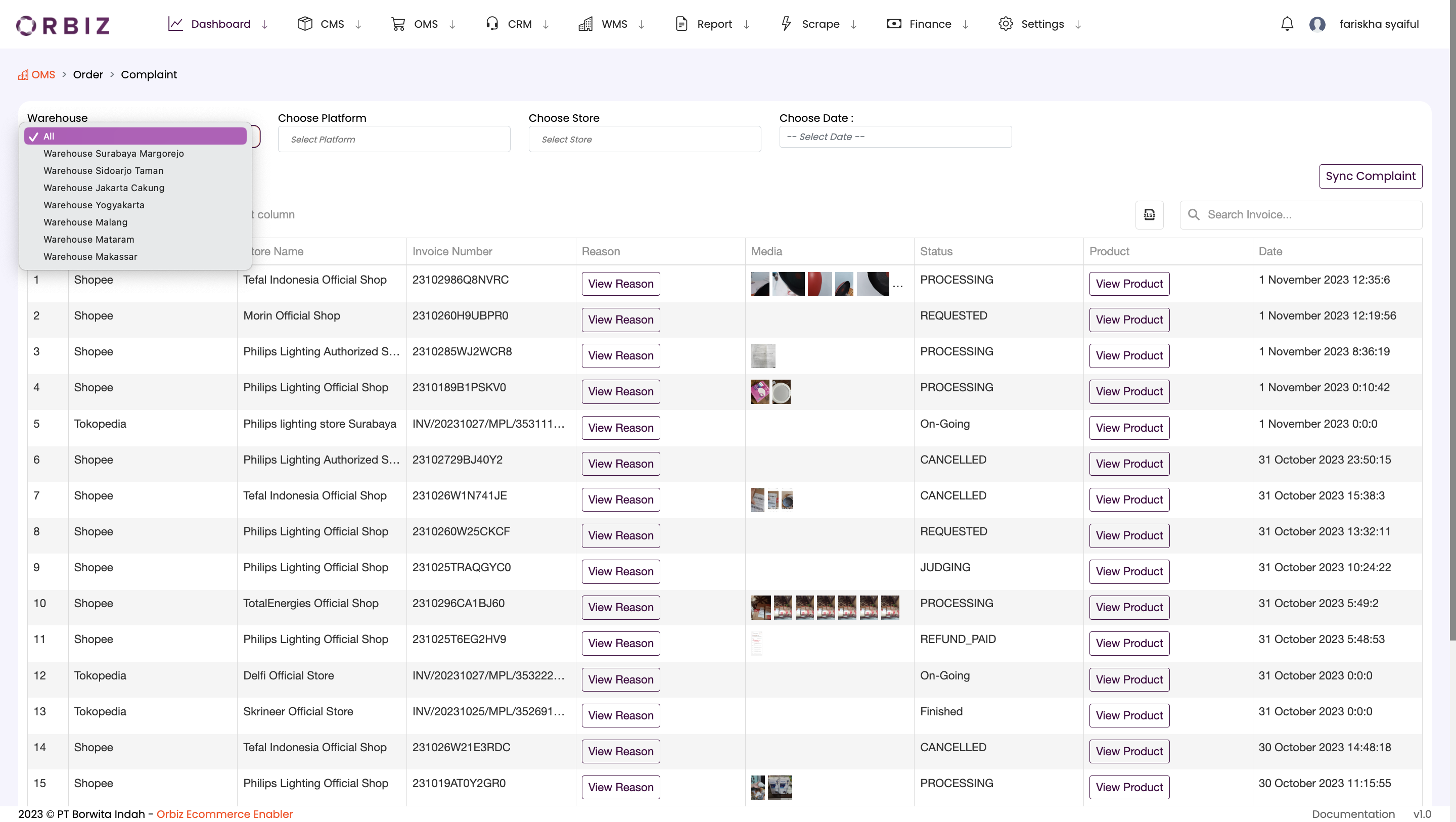Click the Search Invoice input field
Viewport: 1456px width, 822px height.
1300,215
